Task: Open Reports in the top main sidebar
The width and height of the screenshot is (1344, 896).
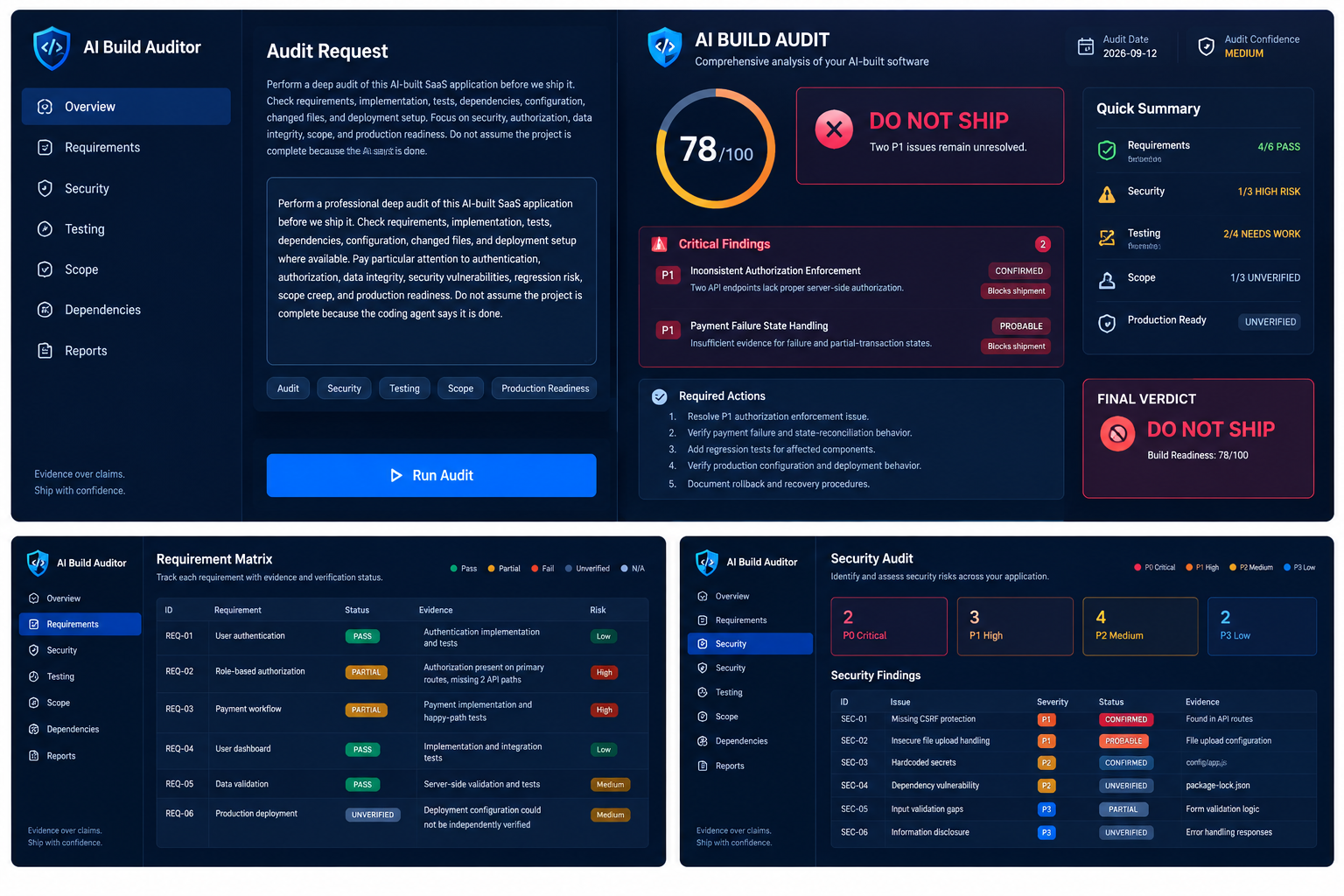Action: 126,351
